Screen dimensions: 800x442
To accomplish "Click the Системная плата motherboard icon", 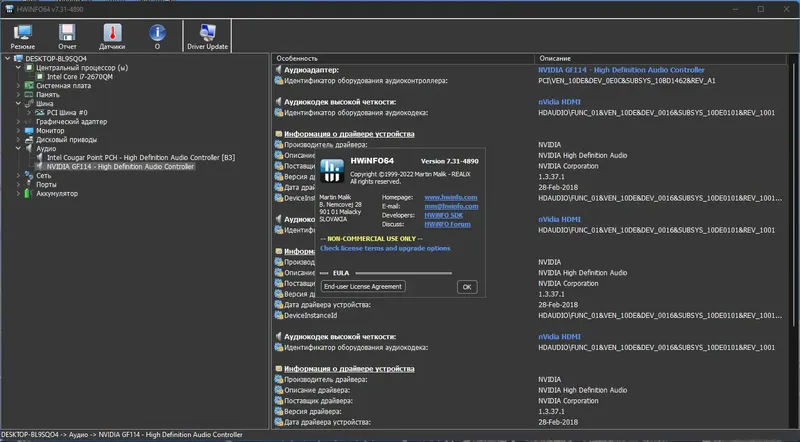I will pos(29,86).
